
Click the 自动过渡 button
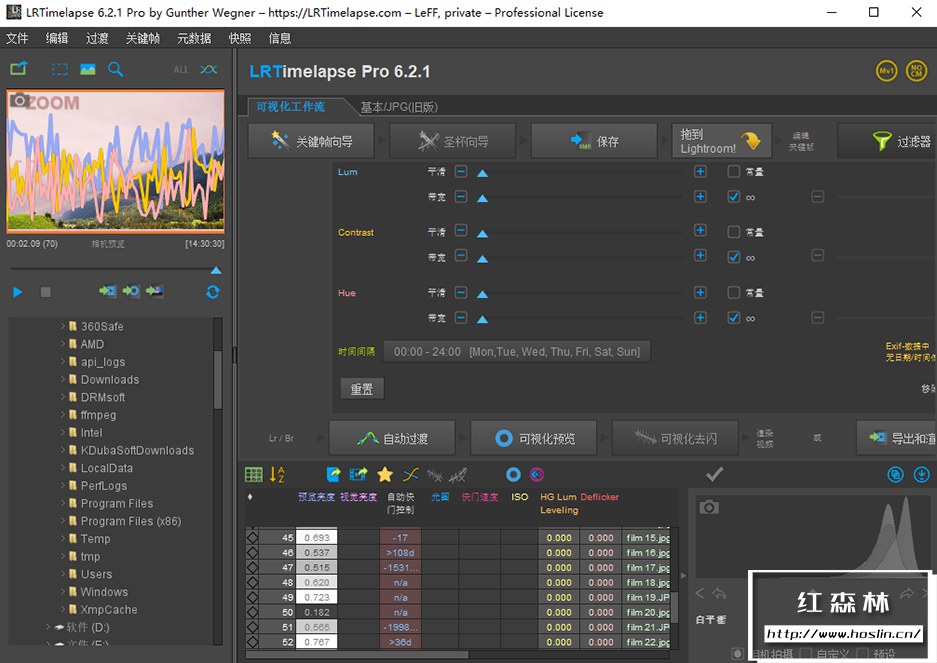pos(392,438)
